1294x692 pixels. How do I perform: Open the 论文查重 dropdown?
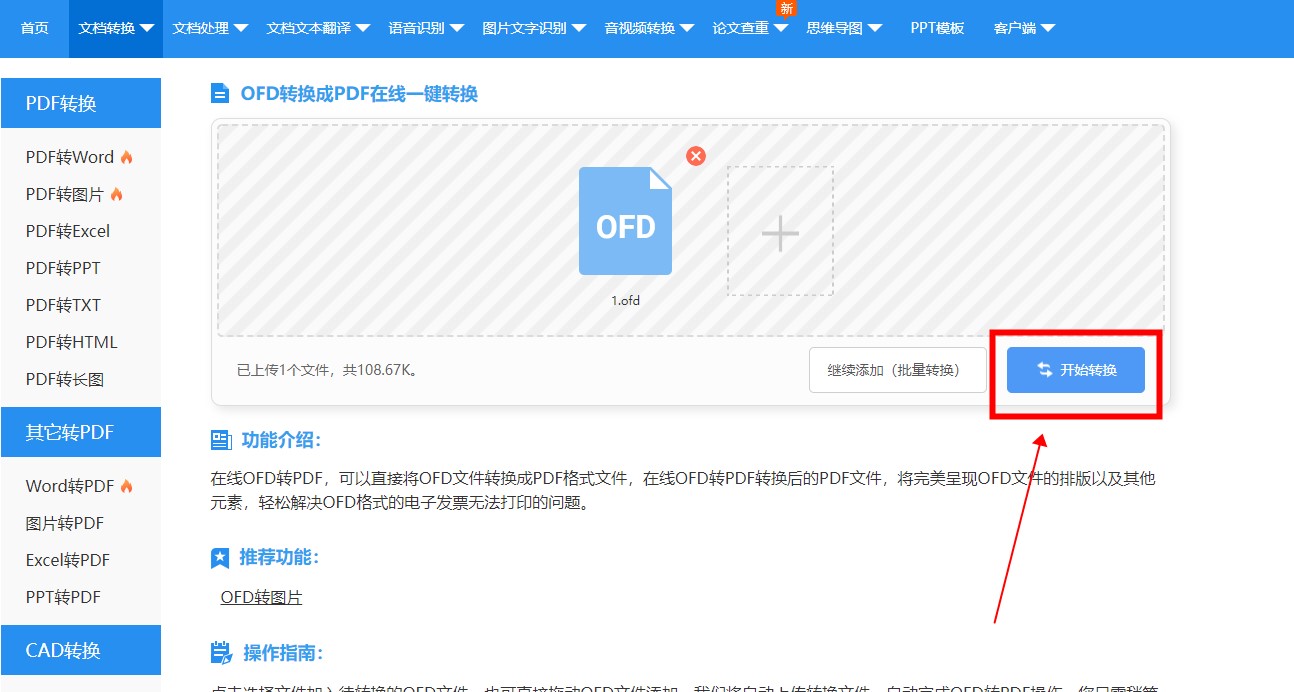pyautogui.click(x=750, y=28)
